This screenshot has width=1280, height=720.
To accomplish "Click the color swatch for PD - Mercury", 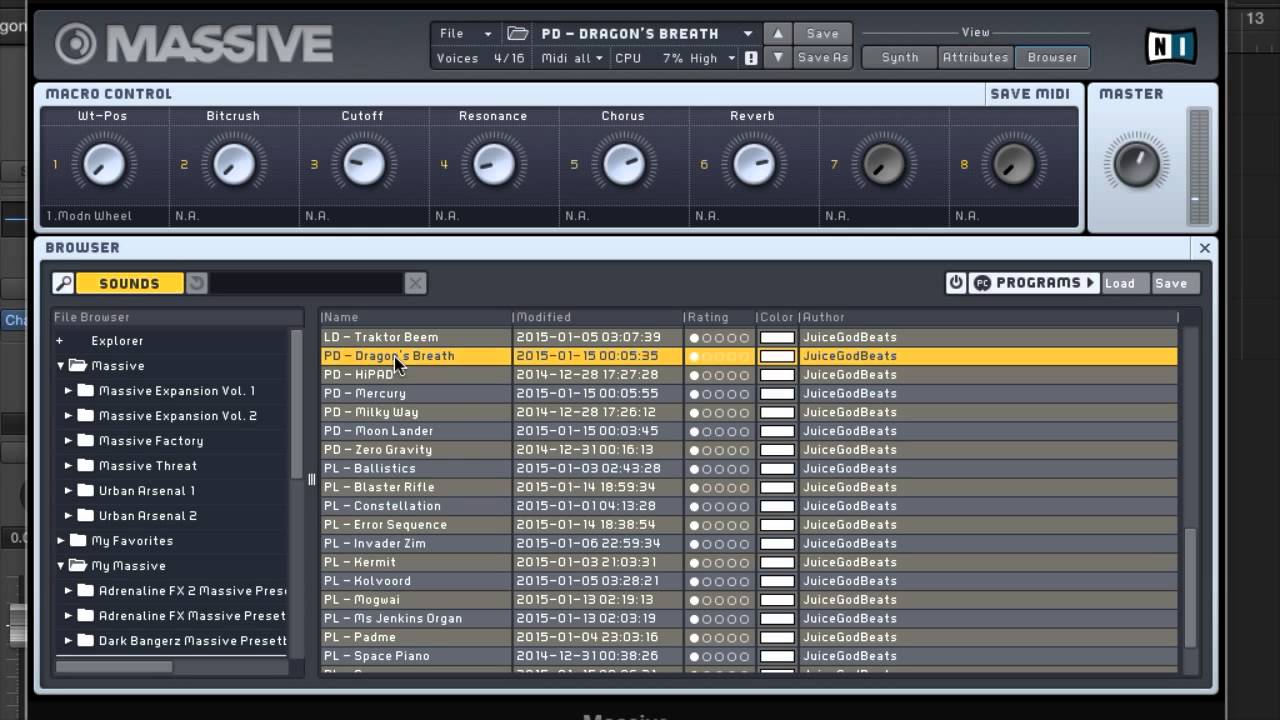I will tap(777, 394).
